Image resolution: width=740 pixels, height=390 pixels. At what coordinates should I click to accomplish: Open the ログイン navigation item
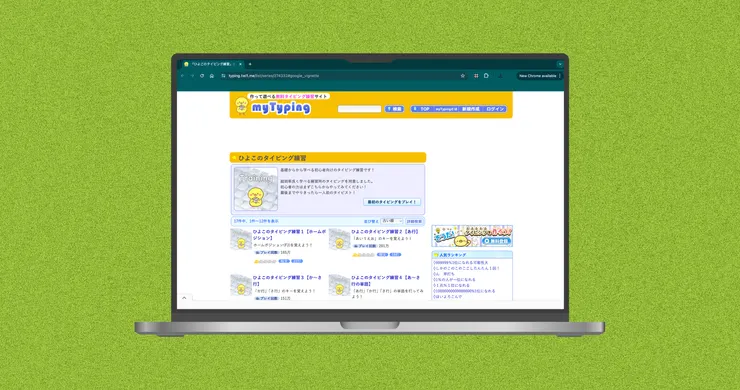(495, 109)
